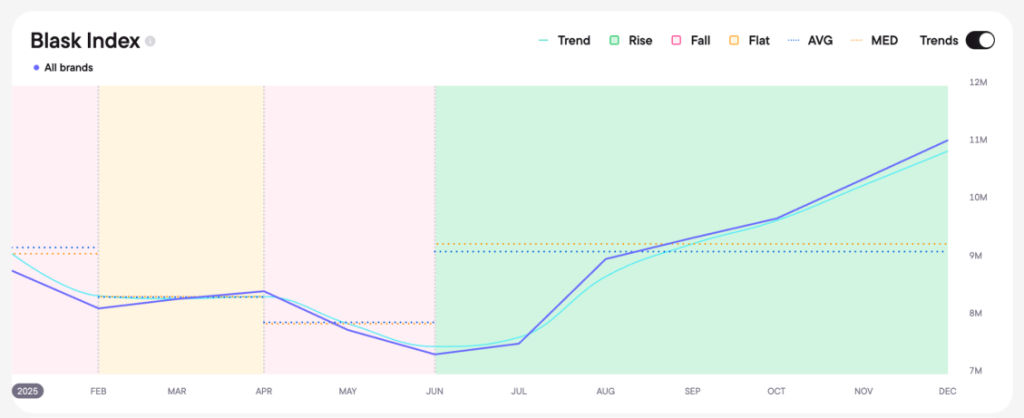Screen dimensions: 1024x418
Task: Toggle the Trends switch off
Action: click(x=980, y=41)
